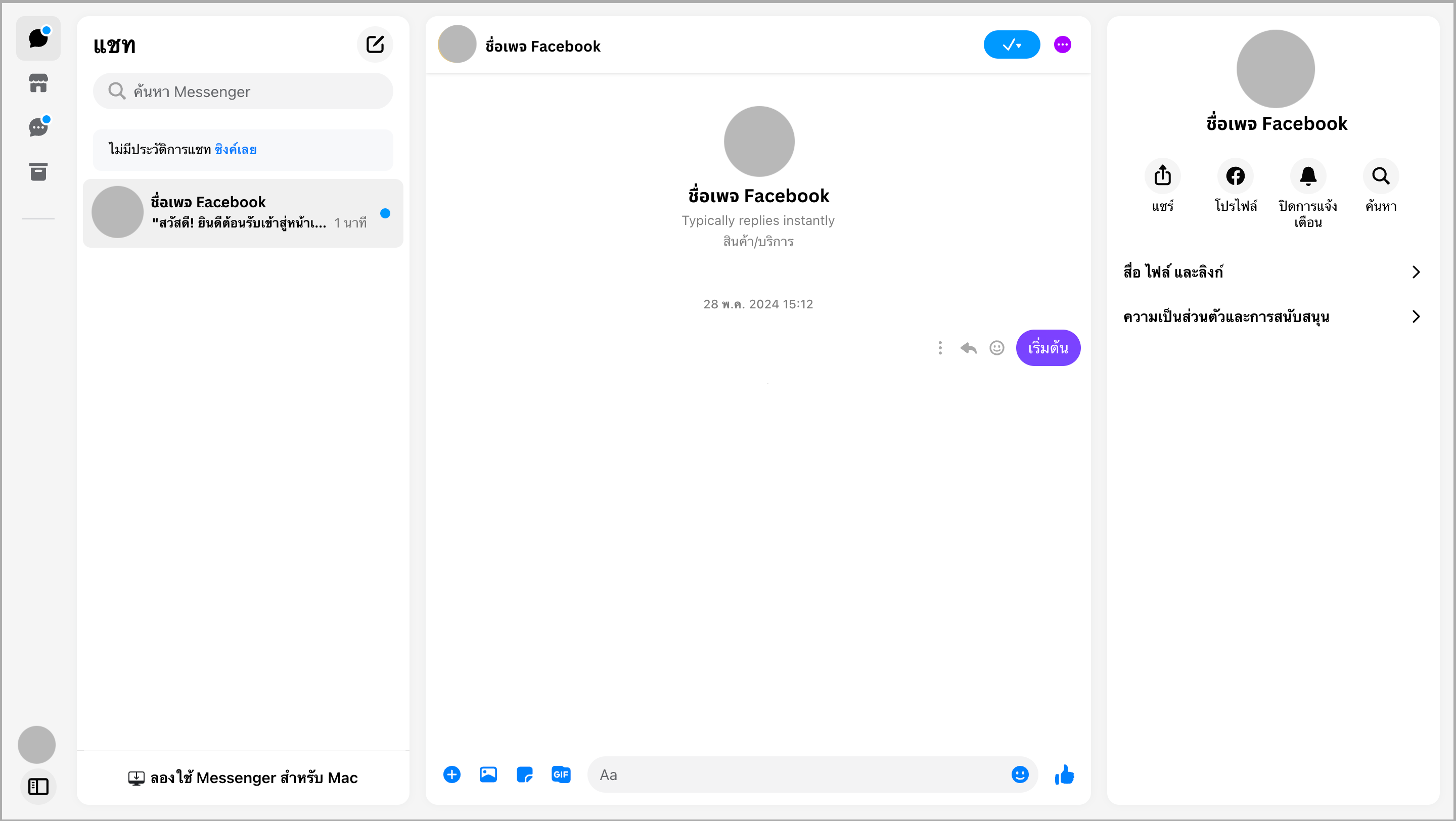Click ชื่อเพจ Facebook title in chat header

(542, 46)
